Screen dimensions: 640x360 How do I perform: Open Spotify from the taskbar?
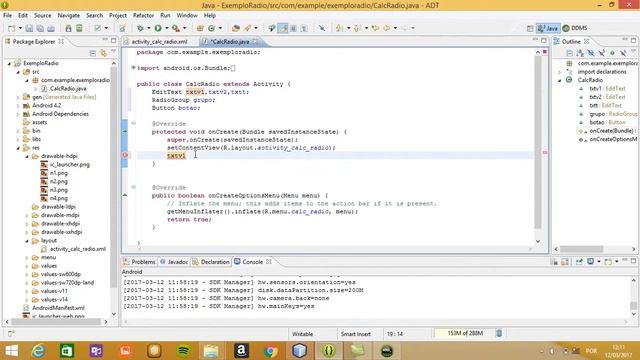pyautogui.click(x=184, y=351)
